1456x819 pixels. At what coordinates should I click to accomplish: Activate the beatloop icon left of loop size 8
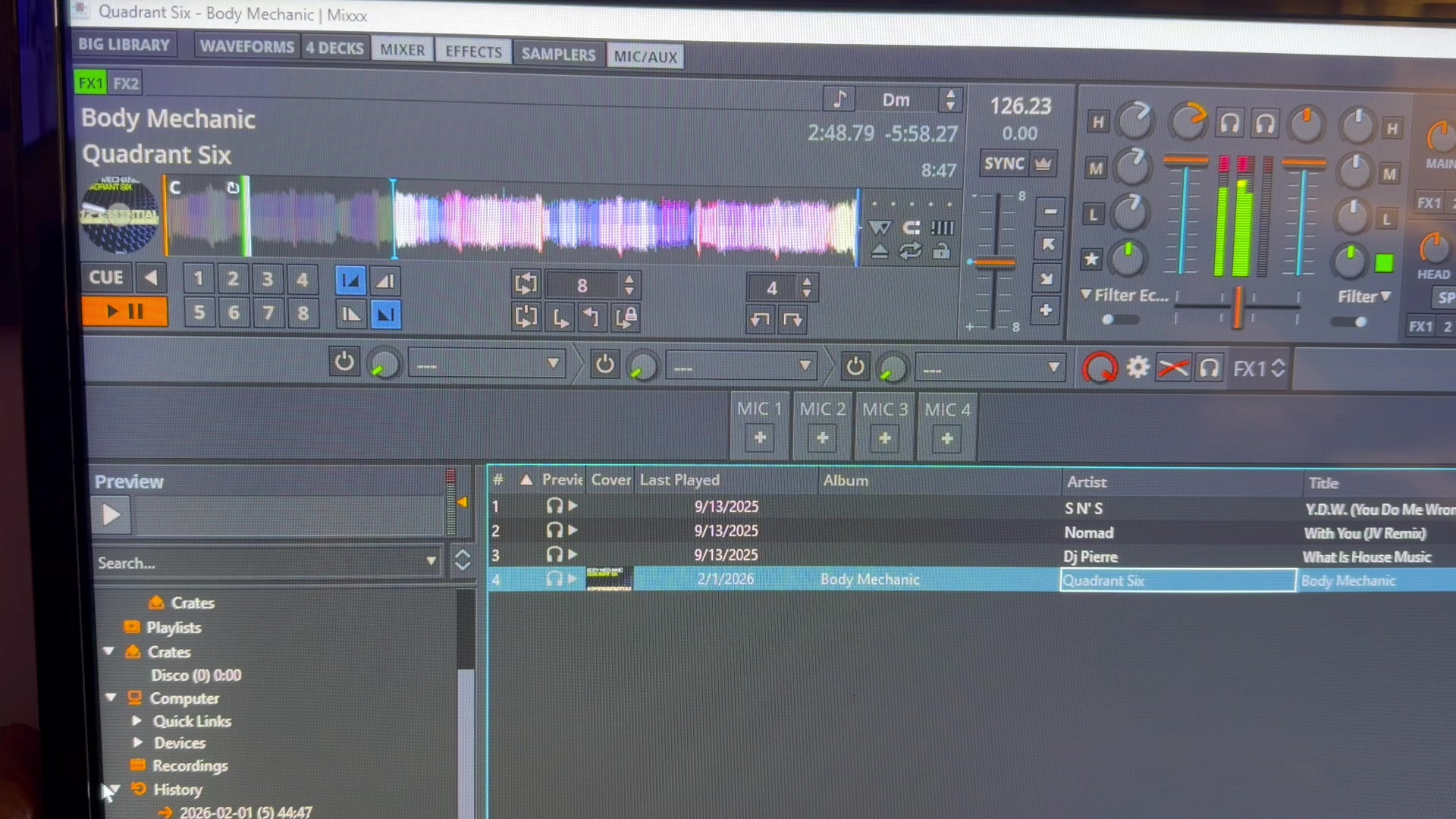coord(526,285)
